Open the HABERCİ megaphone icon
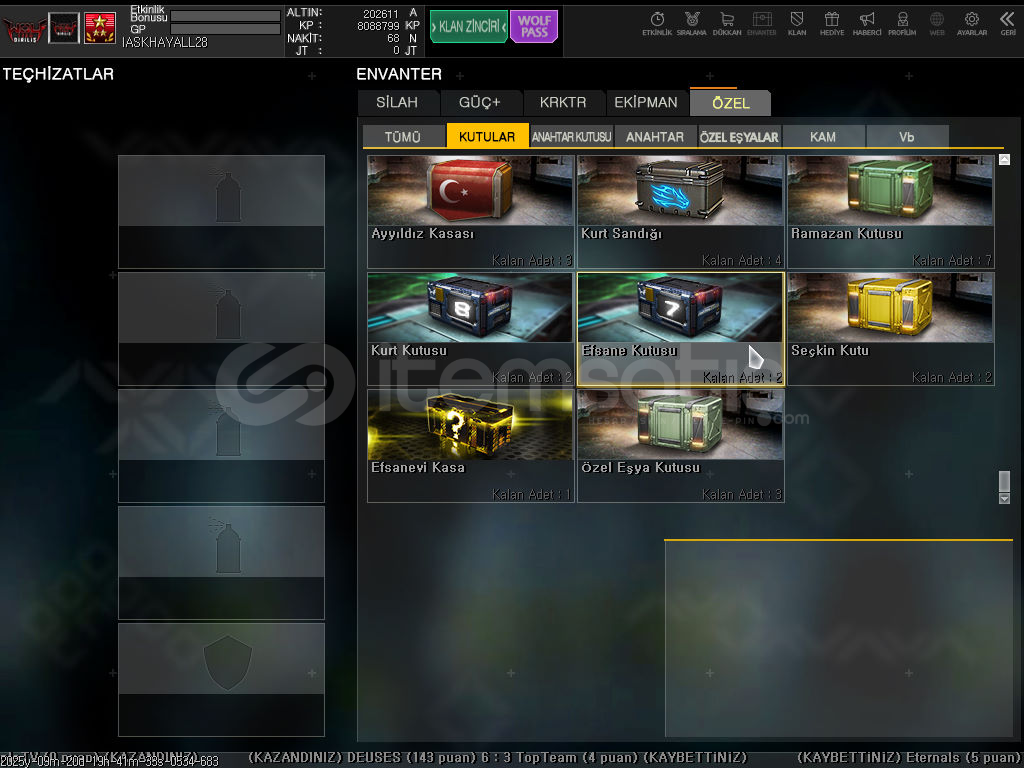The height and width of the screenshot is (768, 1024). (867, 24)
